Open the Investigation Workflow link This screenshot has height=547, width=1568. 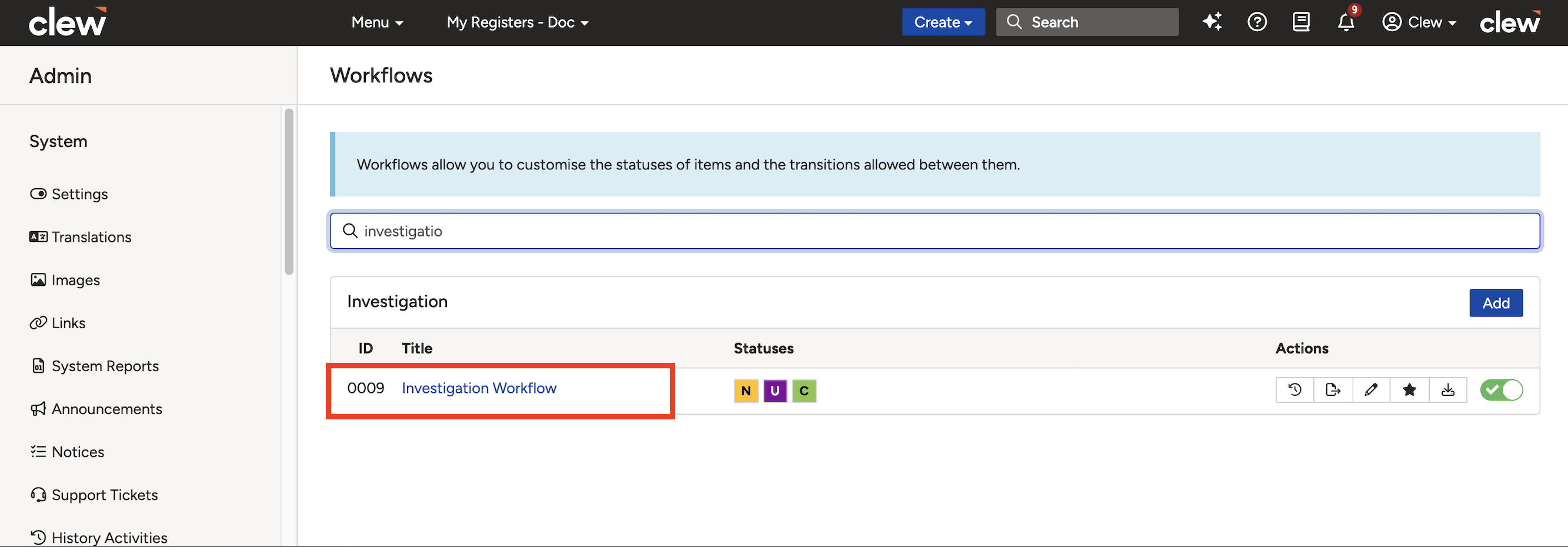[479, 388]
